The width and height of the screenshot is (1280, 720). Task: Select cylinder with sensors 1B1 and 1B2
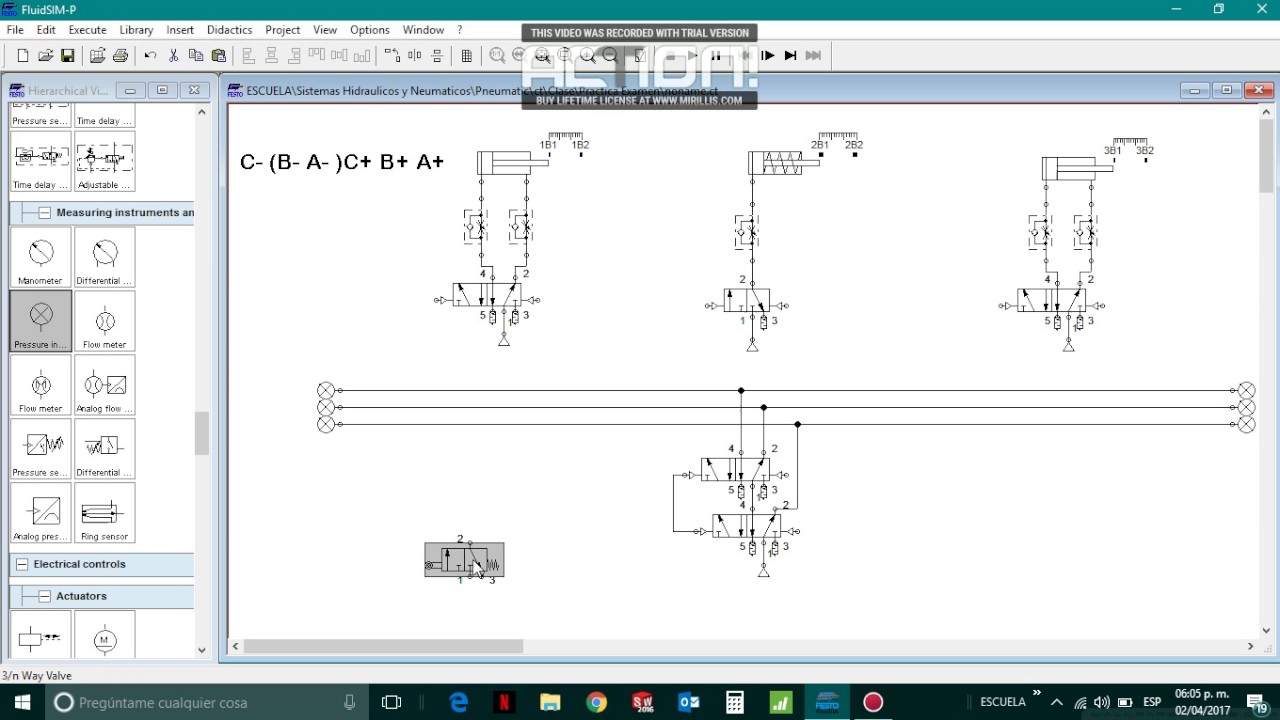512,162
